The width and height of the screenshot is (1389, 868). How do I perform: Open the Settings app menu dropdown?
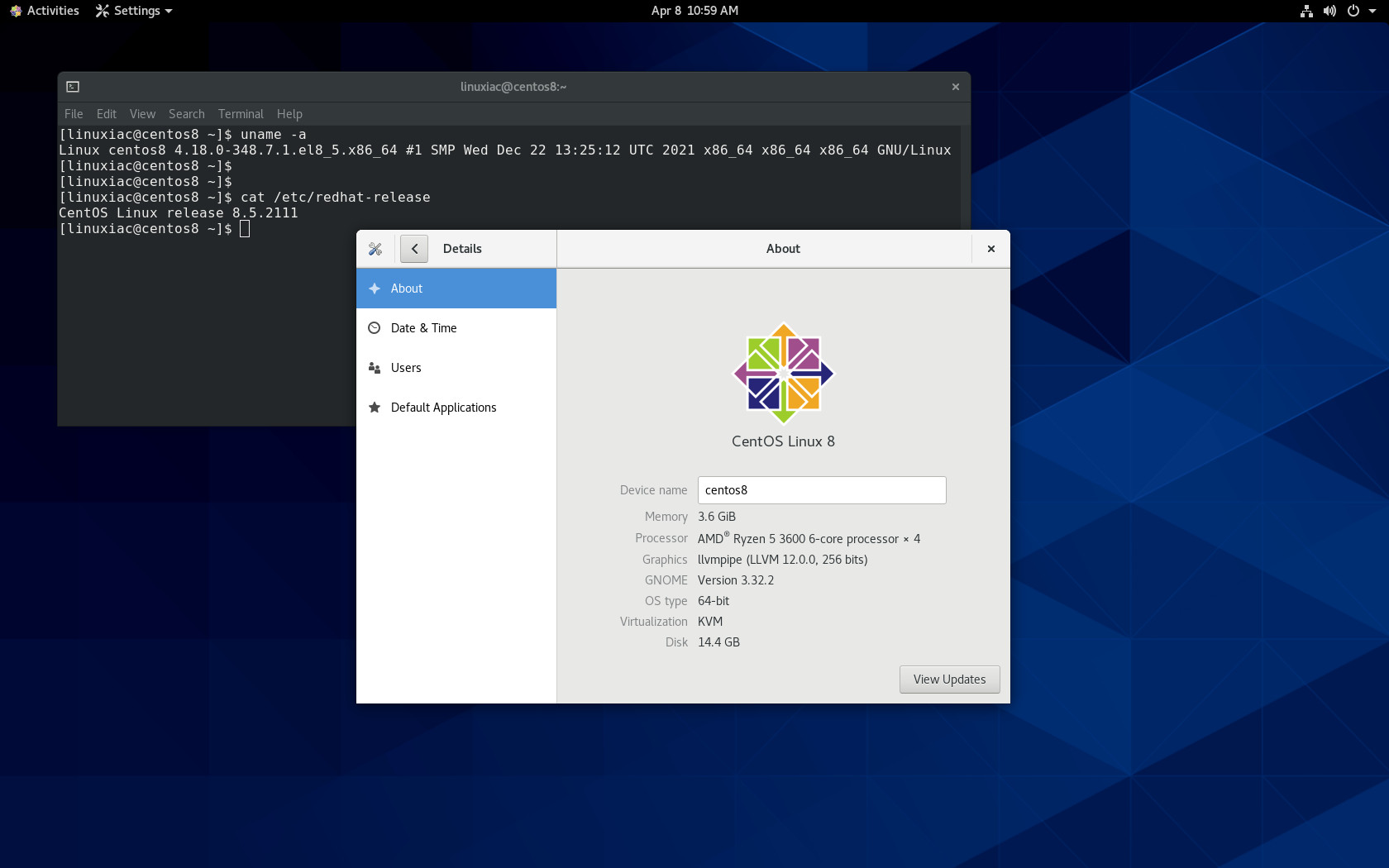(134, 11)
